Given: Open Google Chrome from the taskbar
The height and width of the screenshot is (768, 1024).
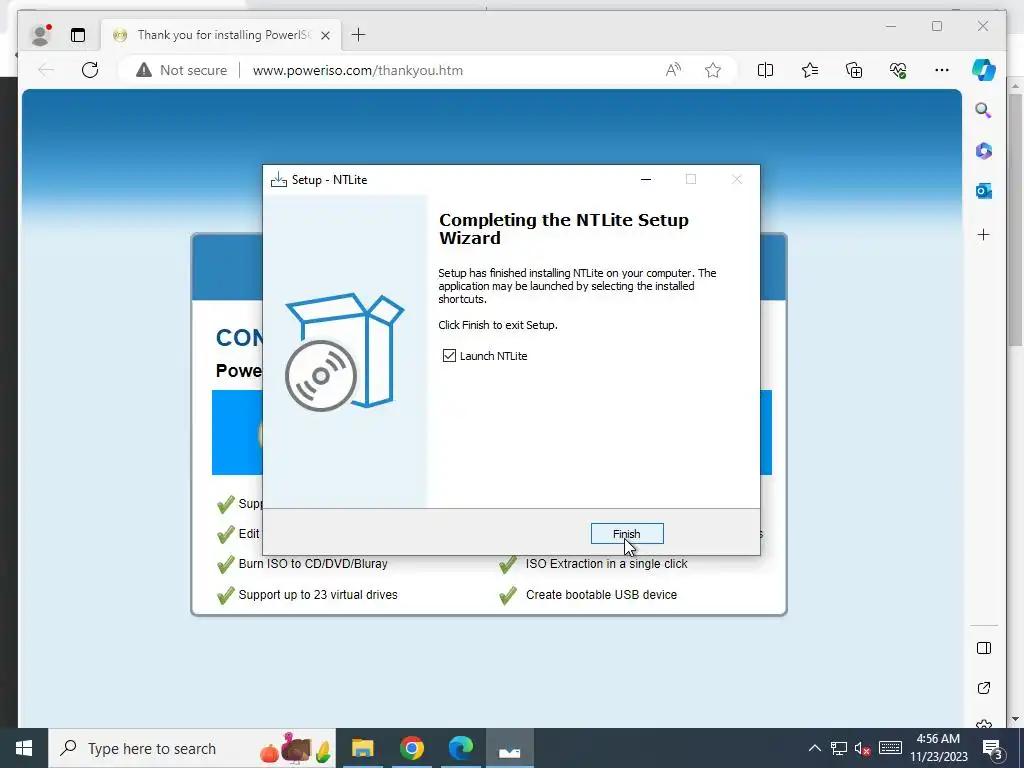Looking at the screenshot, I should point(411,748).
